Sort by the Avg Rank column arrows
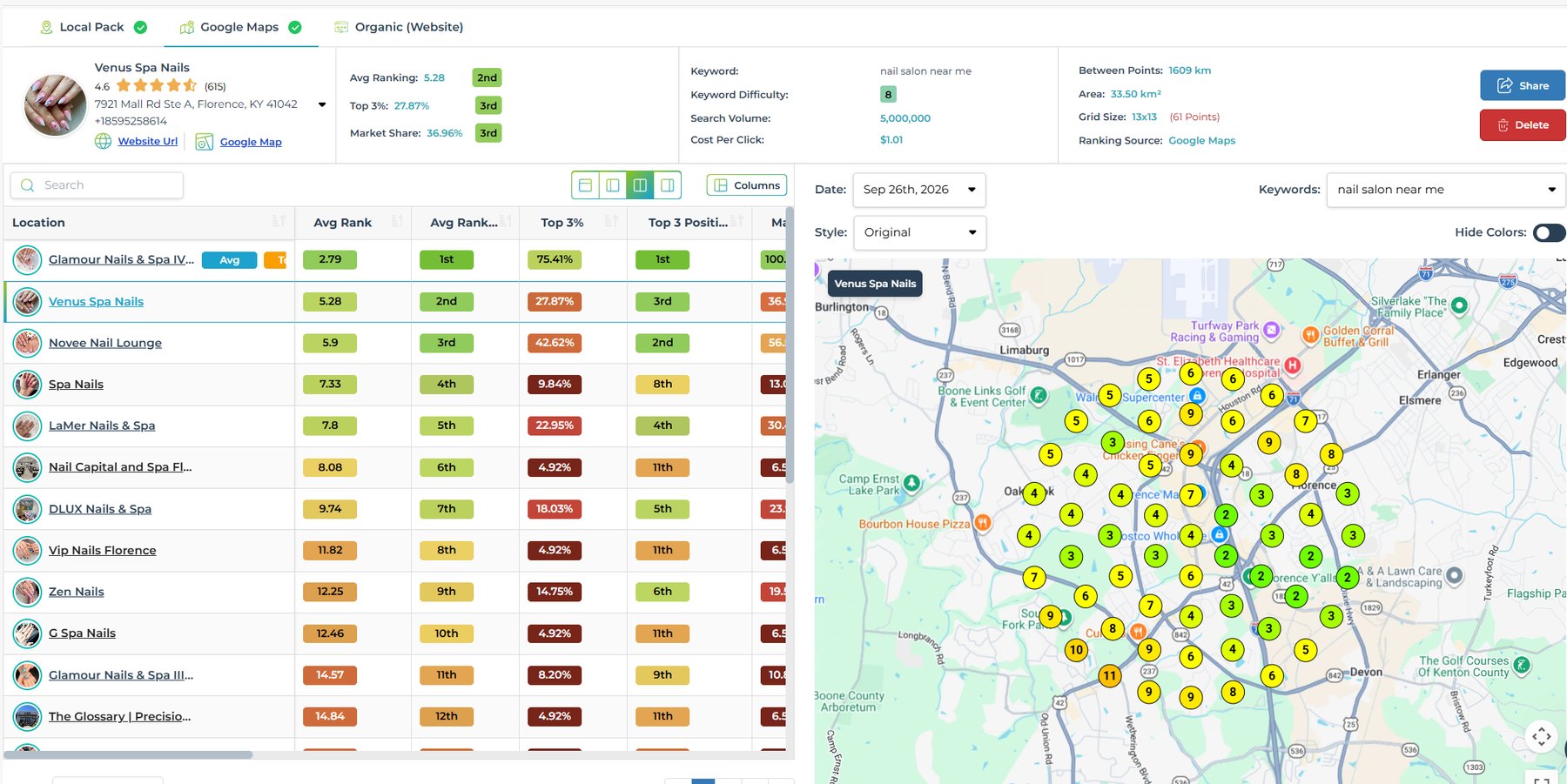Image resolution: width=1567 pixels, height=784 pixels. [397, 222]
